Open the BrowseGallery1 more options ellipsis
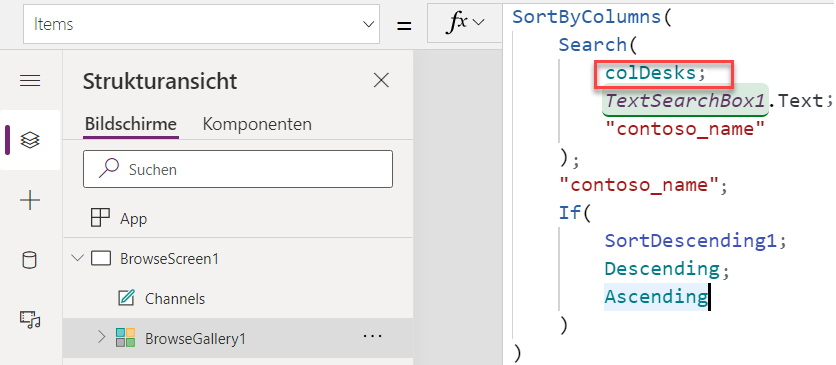 pos(372,336)
